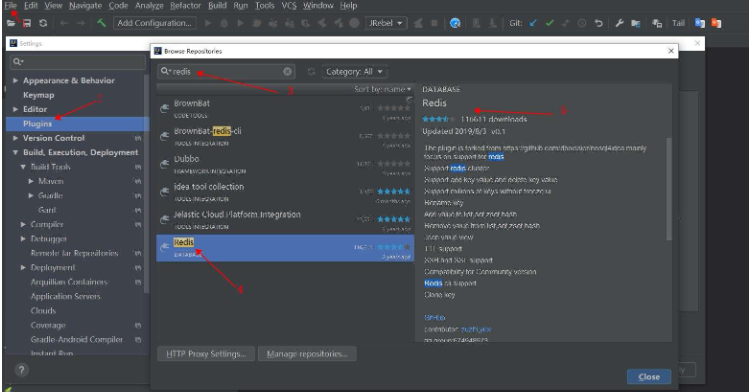
Task: Open the Refactor menu
Action: pos(185,6)
